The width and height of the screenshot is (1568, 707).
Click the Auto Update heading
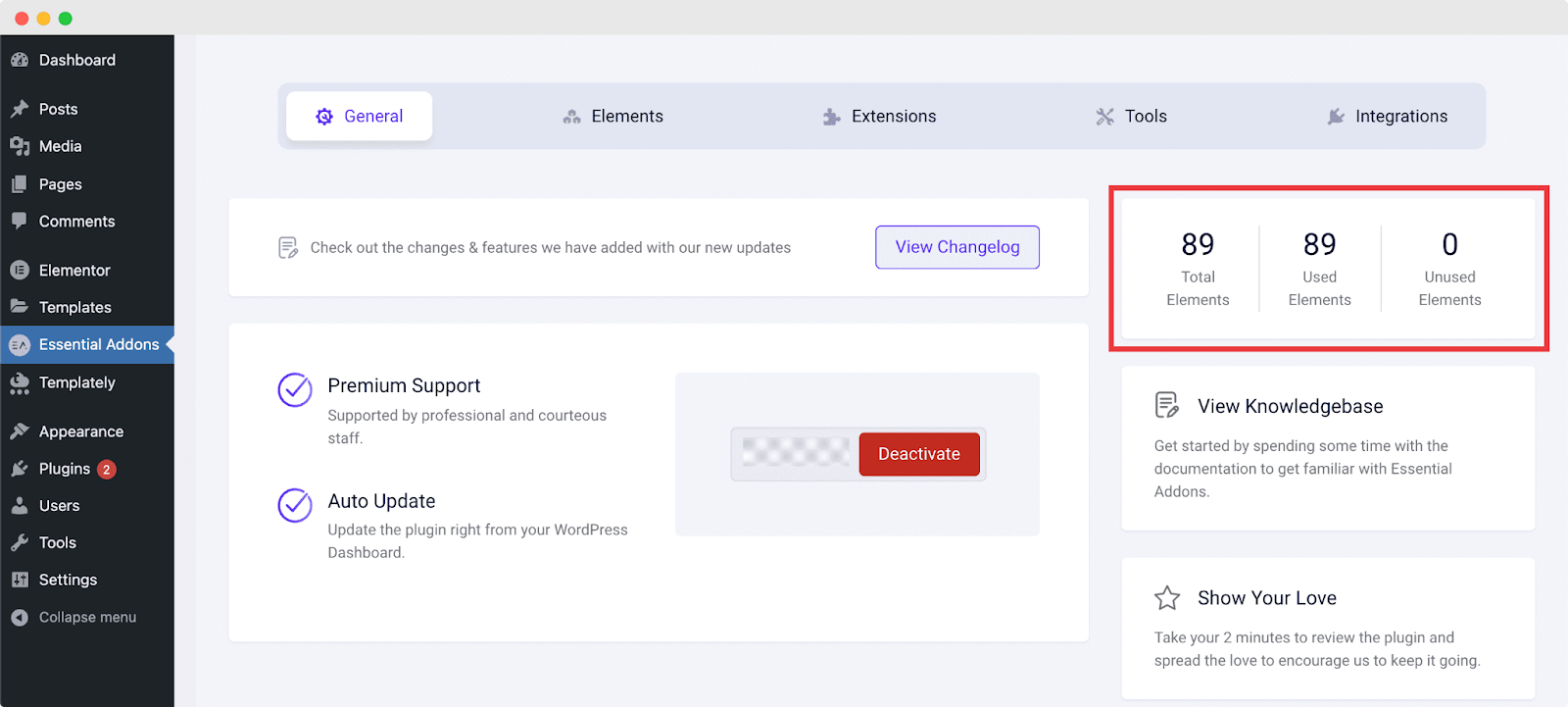pyautogui.click(x=381, y=501)
